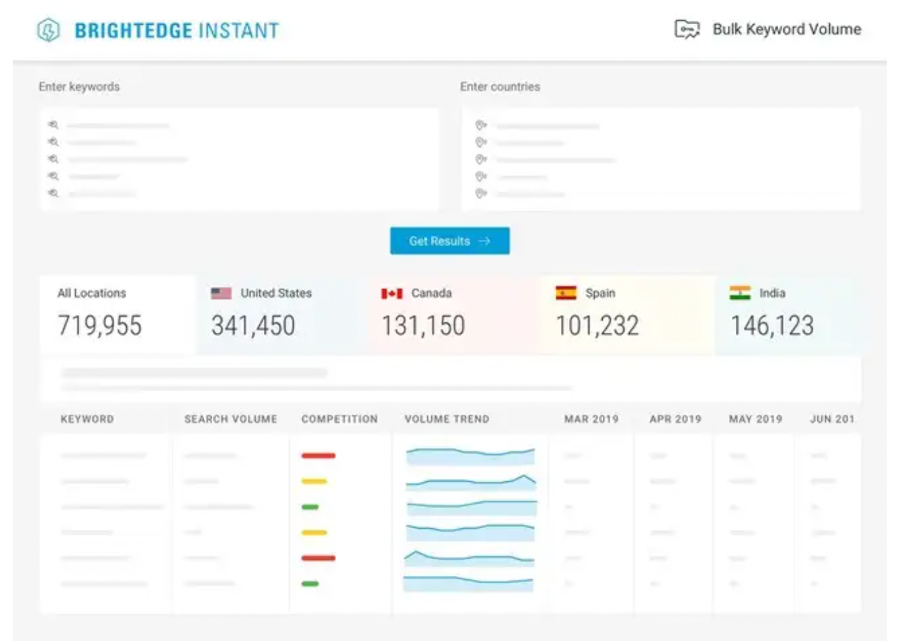
Task: Click the Bulk Keyword Volume key icon
Action: (686, 29)
